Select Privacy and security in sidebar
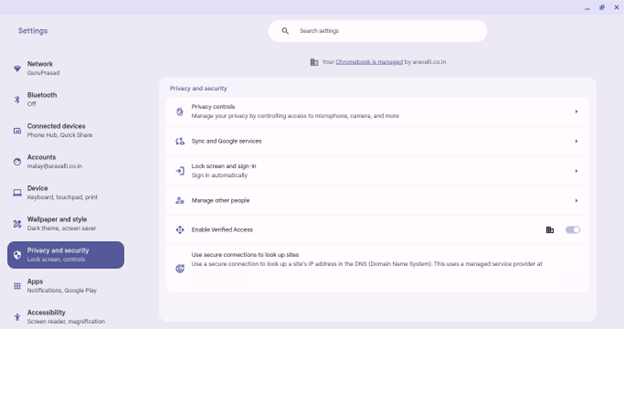This screenshot has height=403, width=624. click(x=66, y=255)
